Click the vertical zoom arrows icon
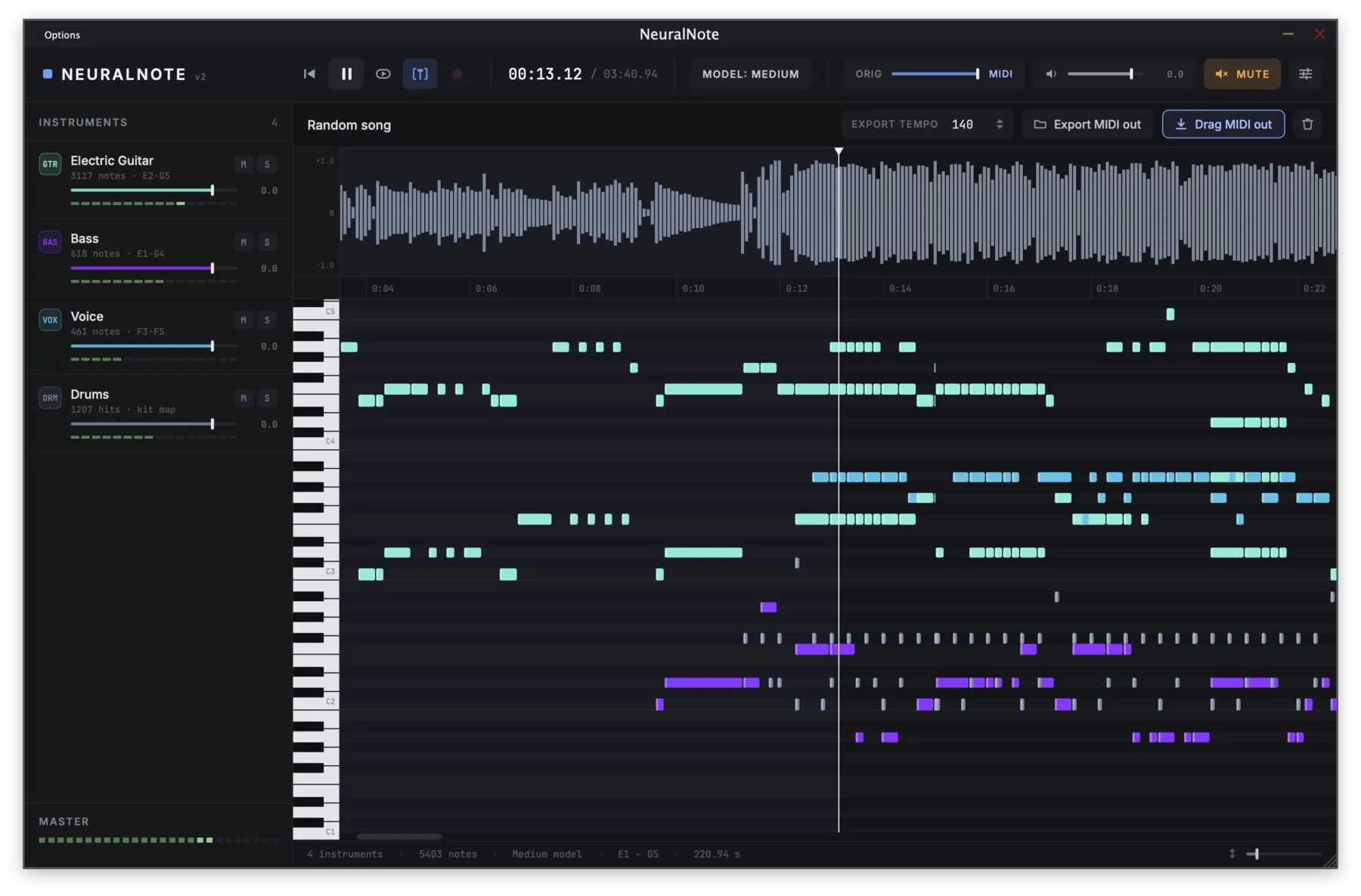The image size is (1361, 896). 1232,854
